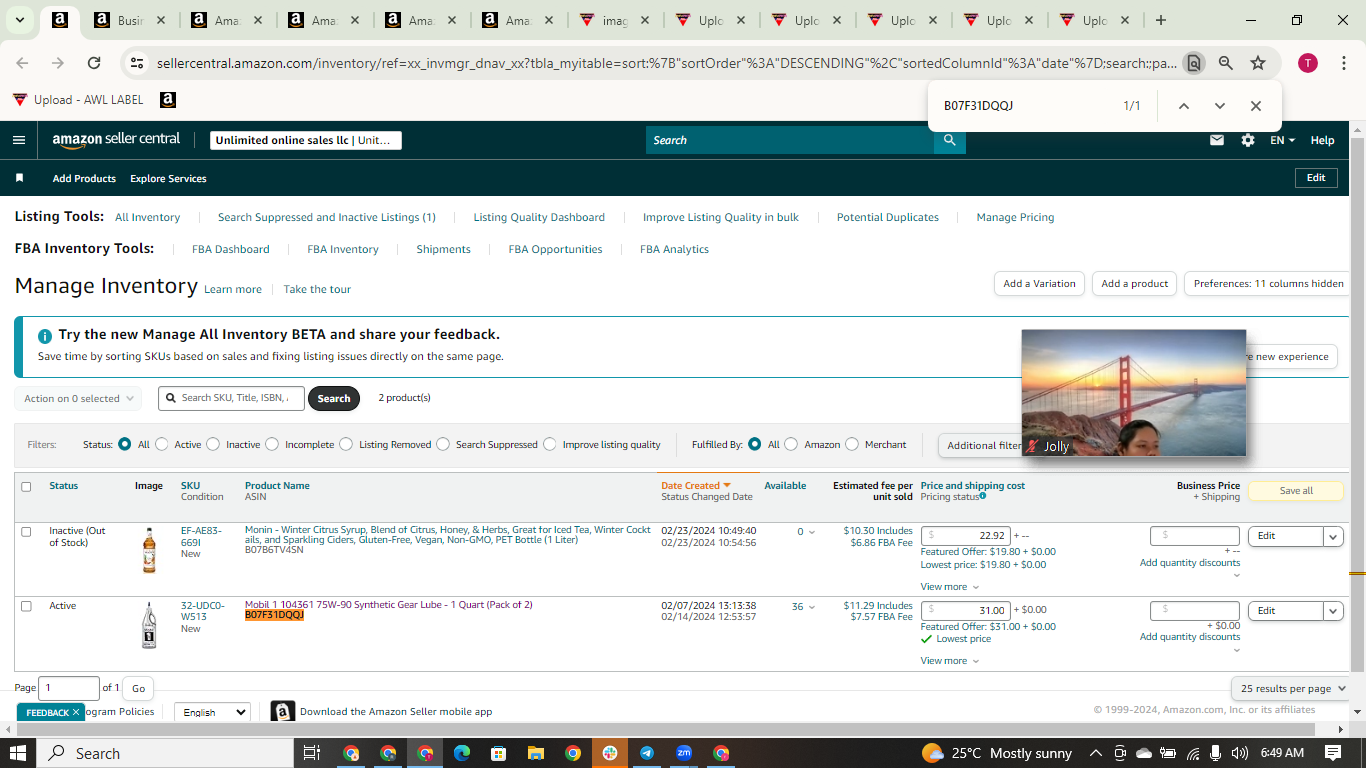This screenshot has width=1366, height=768.
Task: Expand 'View more' under the Mobil 1 price
Action: click(950, 661)
